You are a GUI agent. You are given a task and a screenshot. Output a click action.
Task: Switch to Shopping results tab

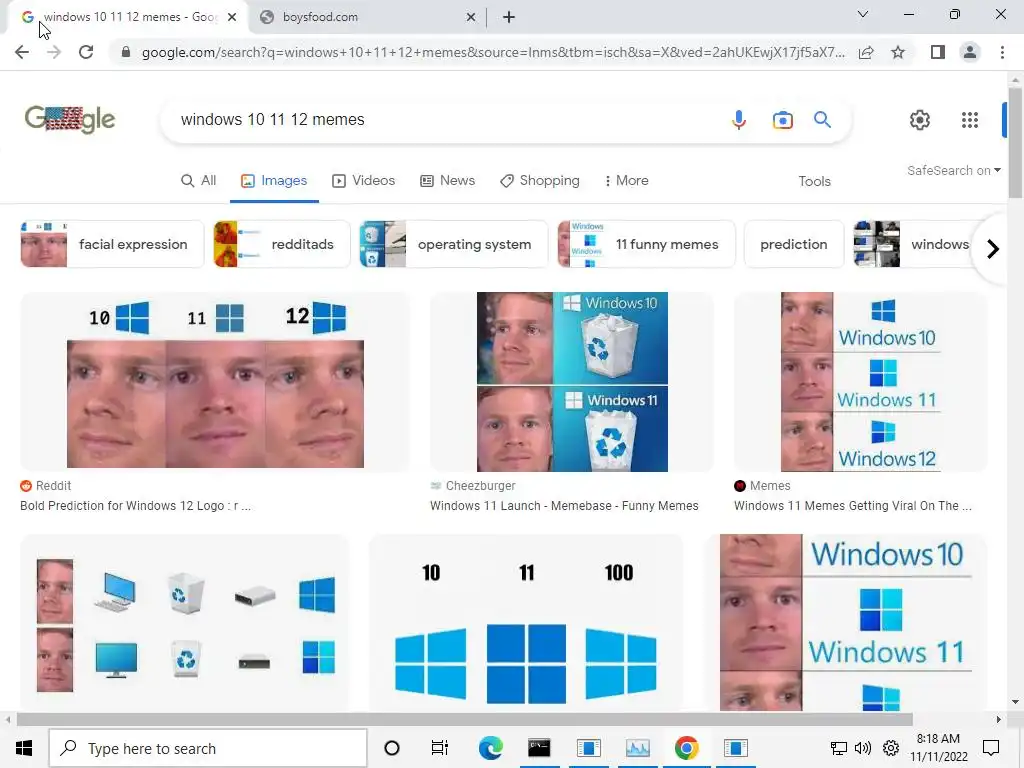539,181
